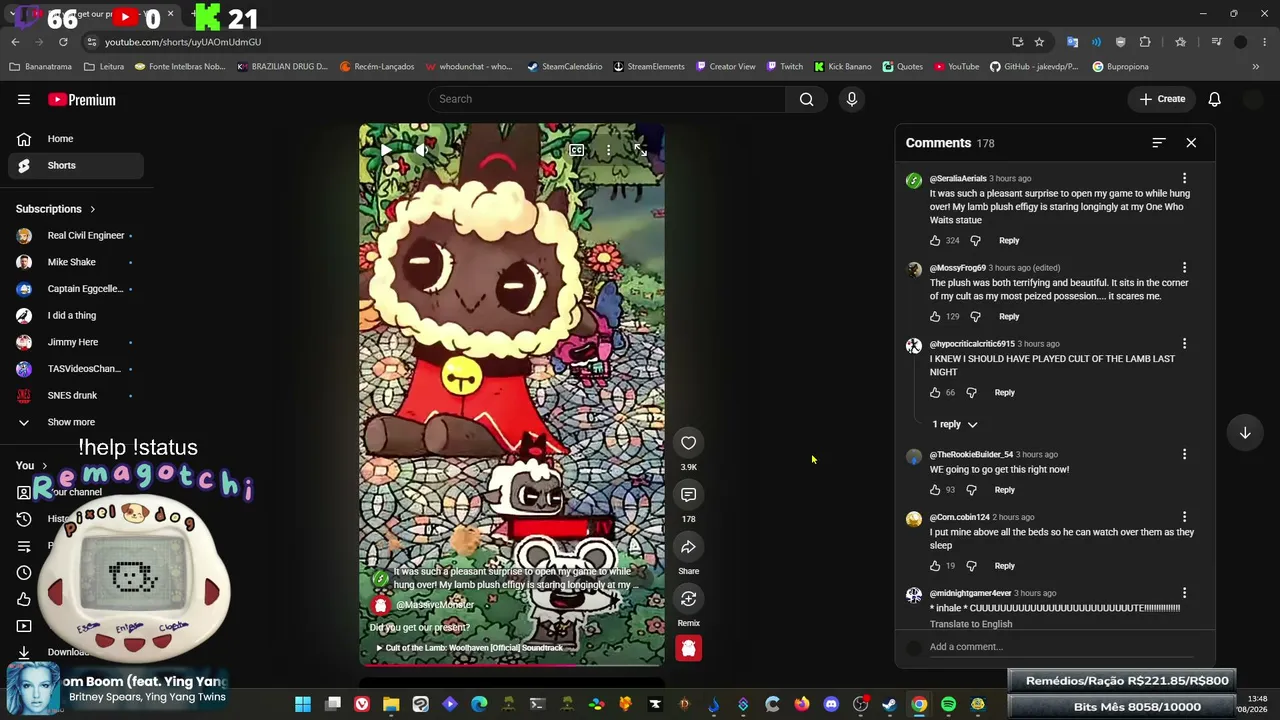
Task: Reply to @MossyFrog69 comment
Action: pos(1009,317)
